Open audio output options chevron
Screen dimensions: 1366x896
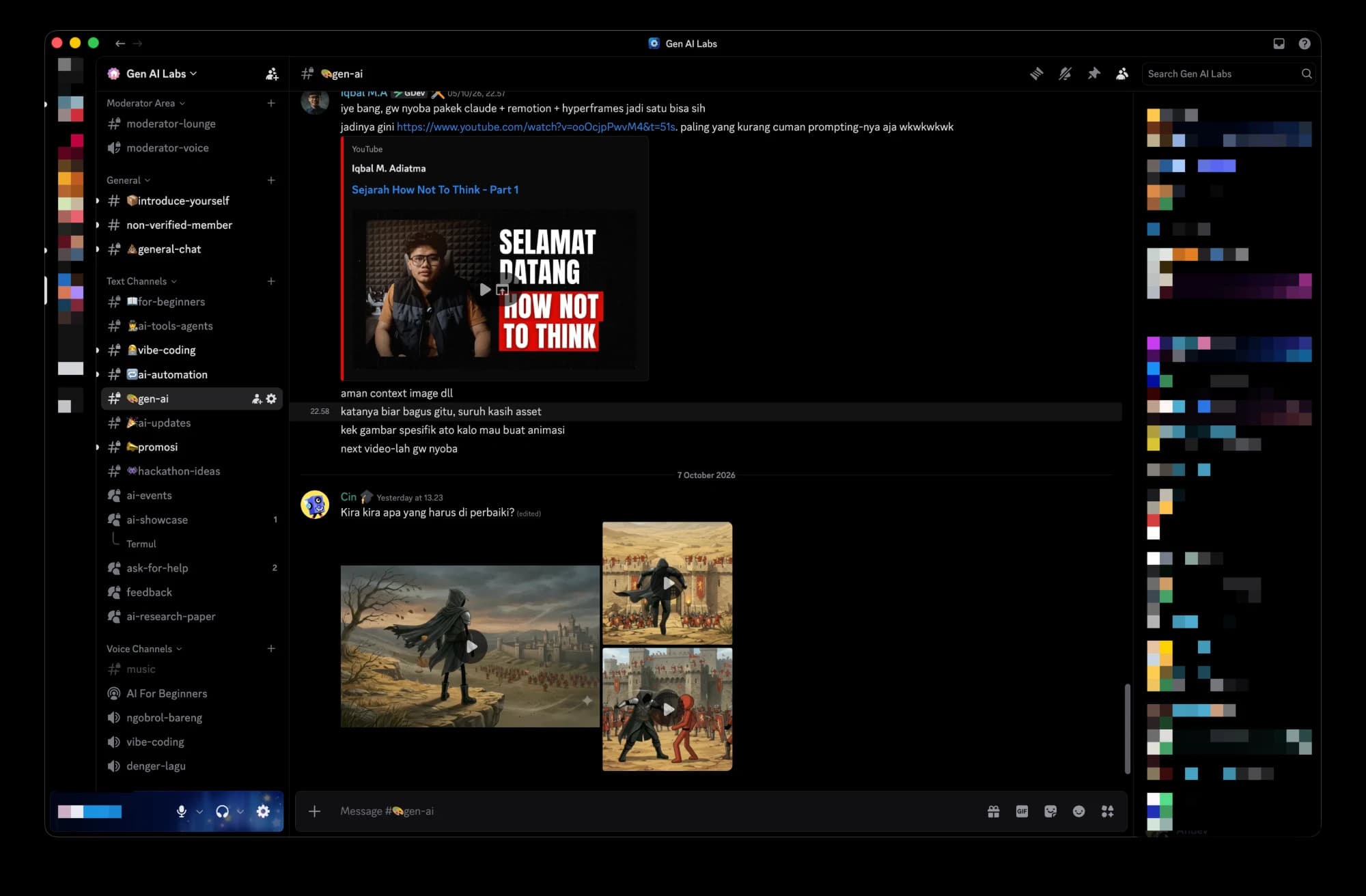tap(240, 812)
